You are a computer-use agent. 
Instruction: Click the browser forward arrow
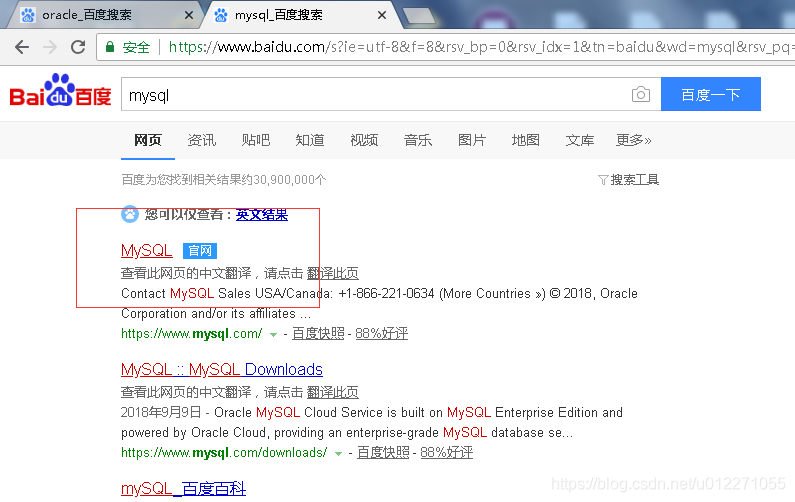(x=50, y=47)
